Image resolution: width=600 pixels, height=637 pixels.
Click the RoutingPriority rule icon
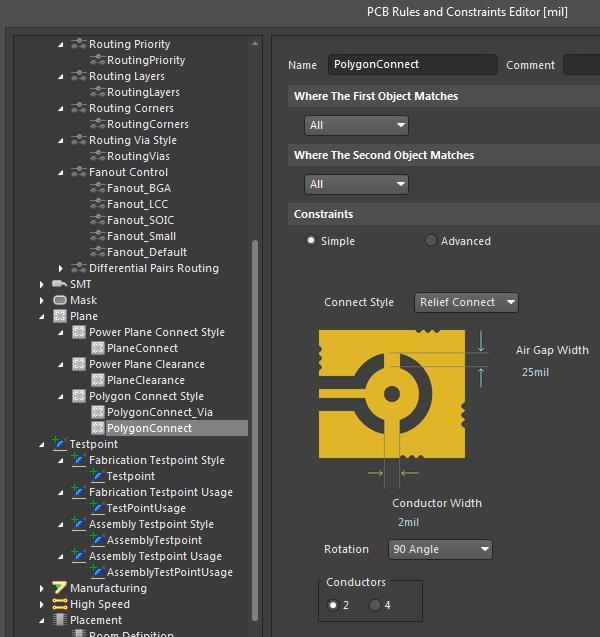pyautogui.click(x=97, y=60)
